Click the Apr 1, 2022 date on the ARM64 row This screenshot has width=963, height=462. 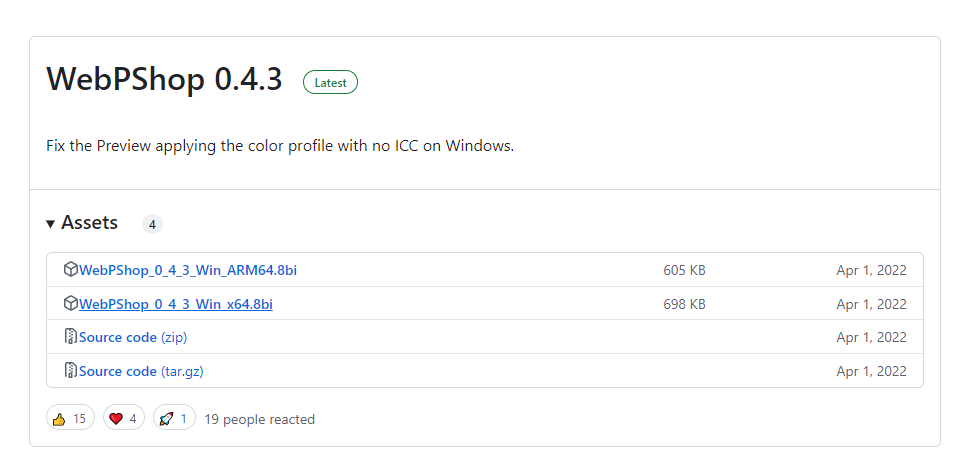click(871, 270)
